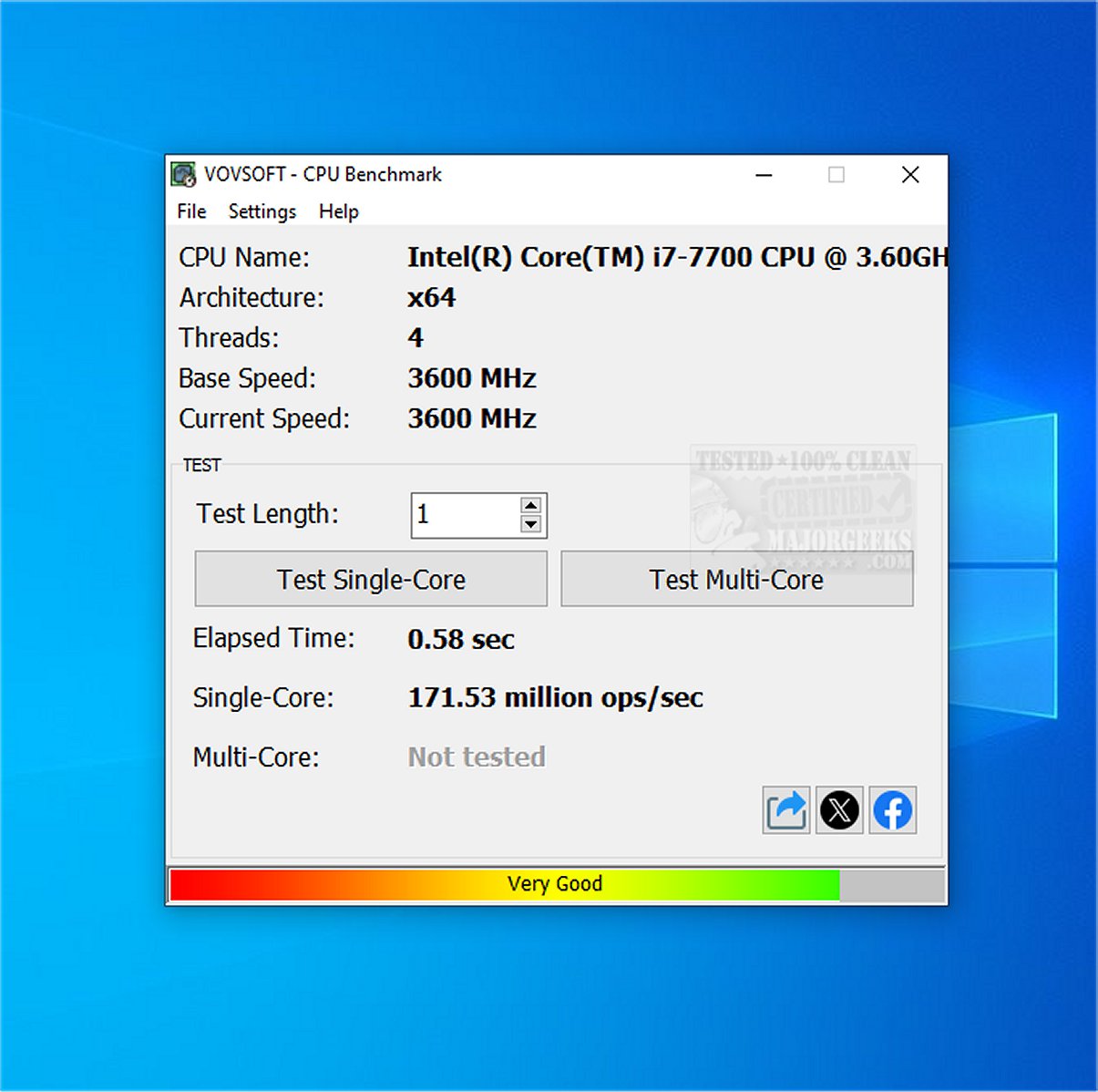The image size is (1098, 1092).
Task: Click the share icon button
Action: click(785, 810)
